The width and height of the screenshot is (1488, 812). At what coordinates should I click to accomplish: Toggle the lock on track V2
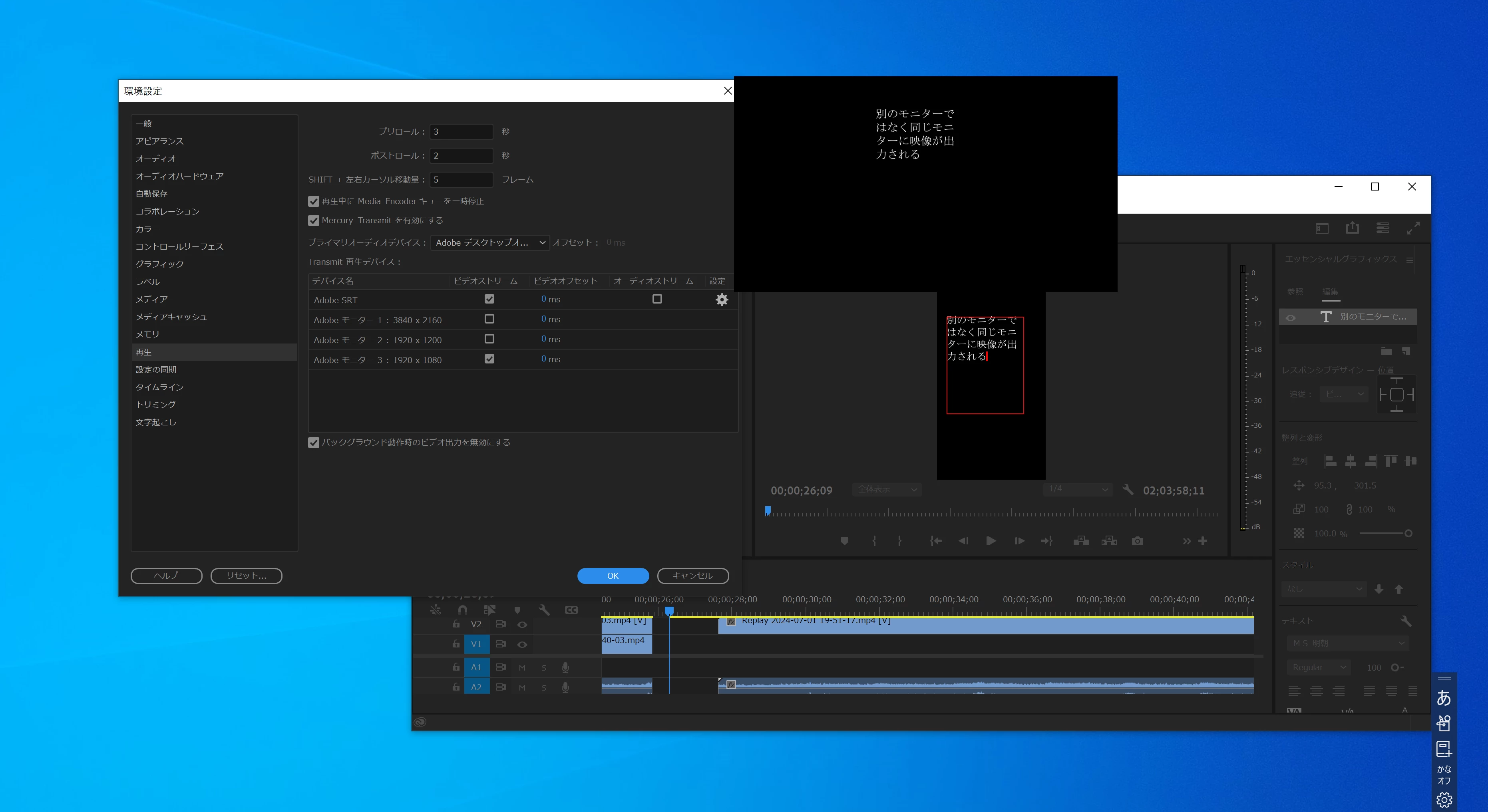[x=456, y=624]
